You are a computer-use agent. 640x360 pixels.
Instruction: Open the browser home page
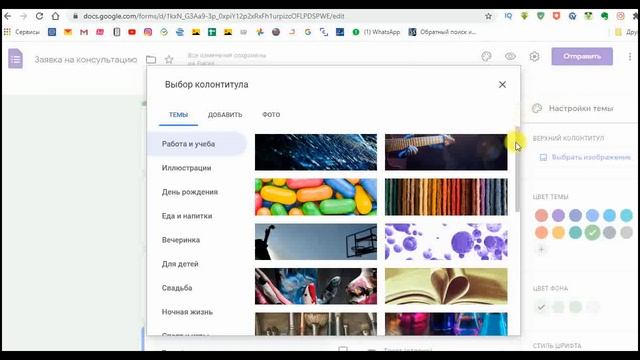[x=56, y=16]
